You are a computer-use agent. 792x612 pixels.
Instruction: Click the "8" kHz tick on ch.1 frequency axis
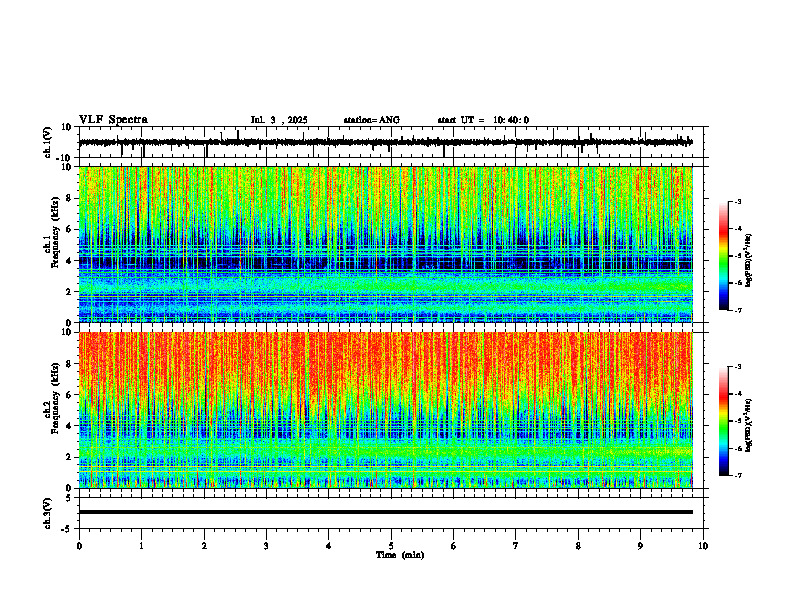(x=70, y=198)
